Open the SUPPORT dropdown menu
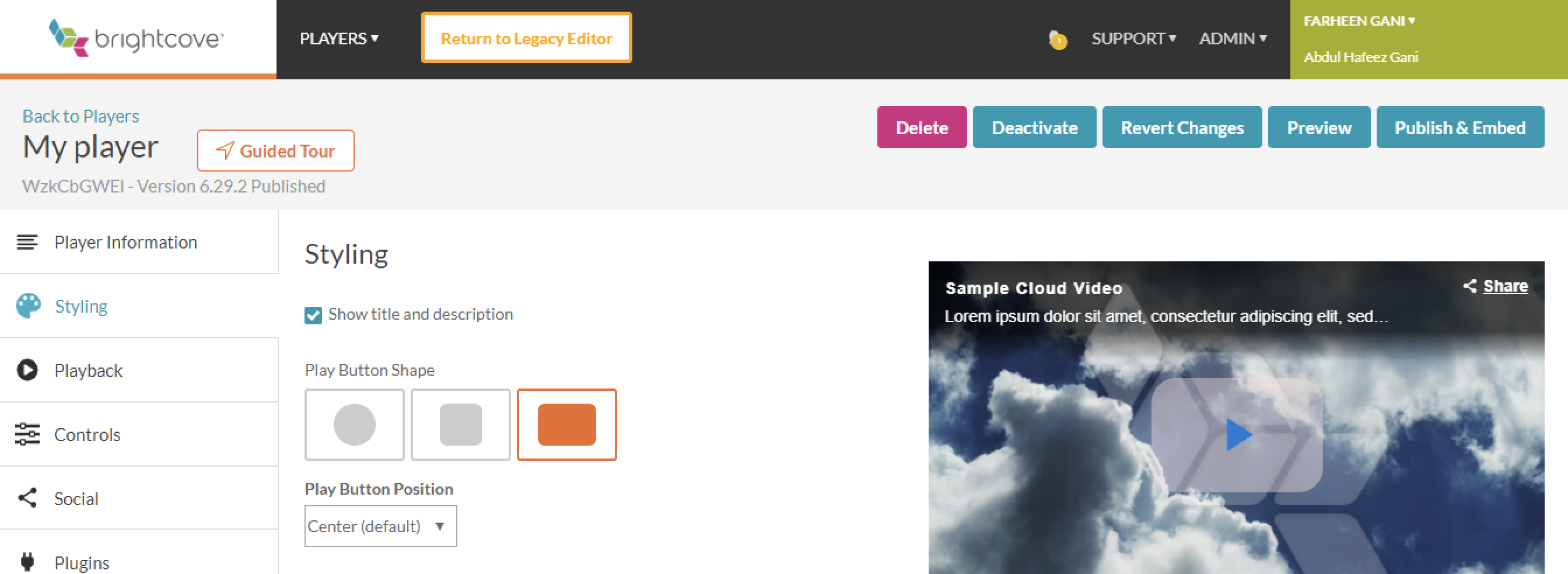Image resolution: width=1568 pixels, height=574 pixels. tap(1133, 39)
